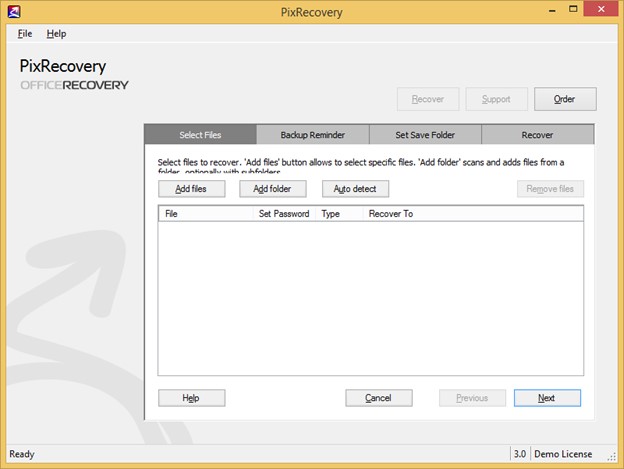Click the Add files button
This screenshot has width=624, height=469.
click(191, 189)
